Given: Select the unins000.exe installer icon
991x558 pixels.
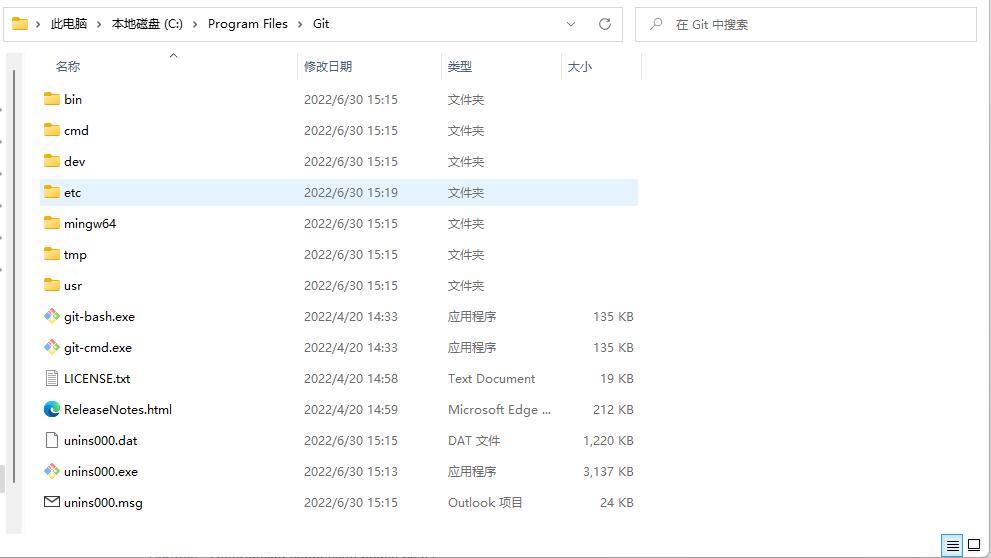Looking at the screenshot, I should tap(52, 471).
